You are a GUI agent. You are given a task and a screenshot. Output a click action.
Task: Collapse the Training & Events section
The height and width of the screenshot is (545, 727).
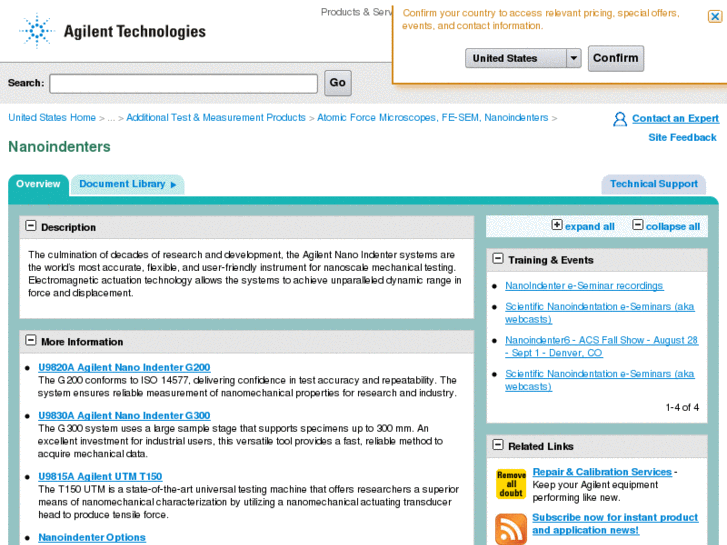click(498, 259)
